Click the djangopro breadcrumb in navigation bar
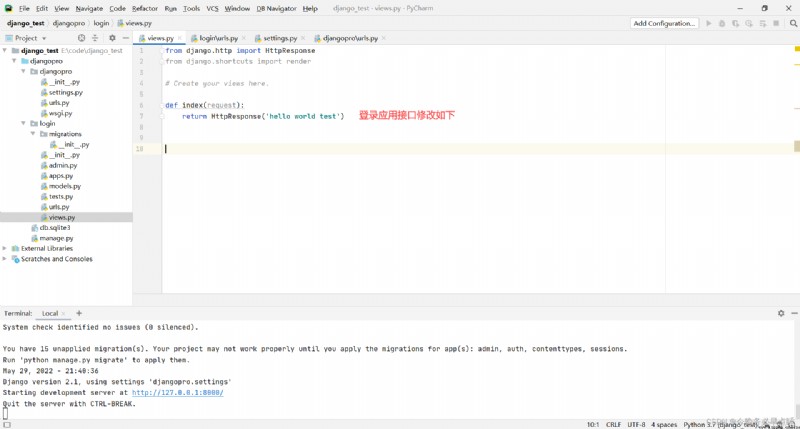The height and width of the screenshot is (429, 800). [x=69, y=23]
